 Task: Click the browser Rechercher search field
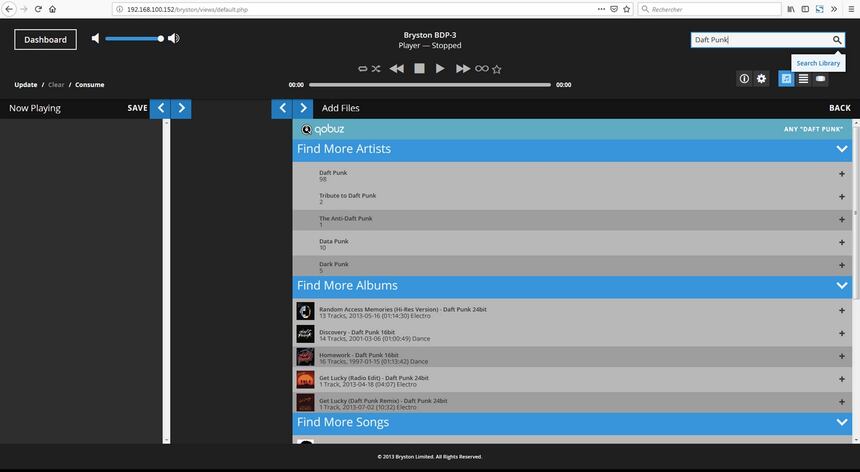710,9
